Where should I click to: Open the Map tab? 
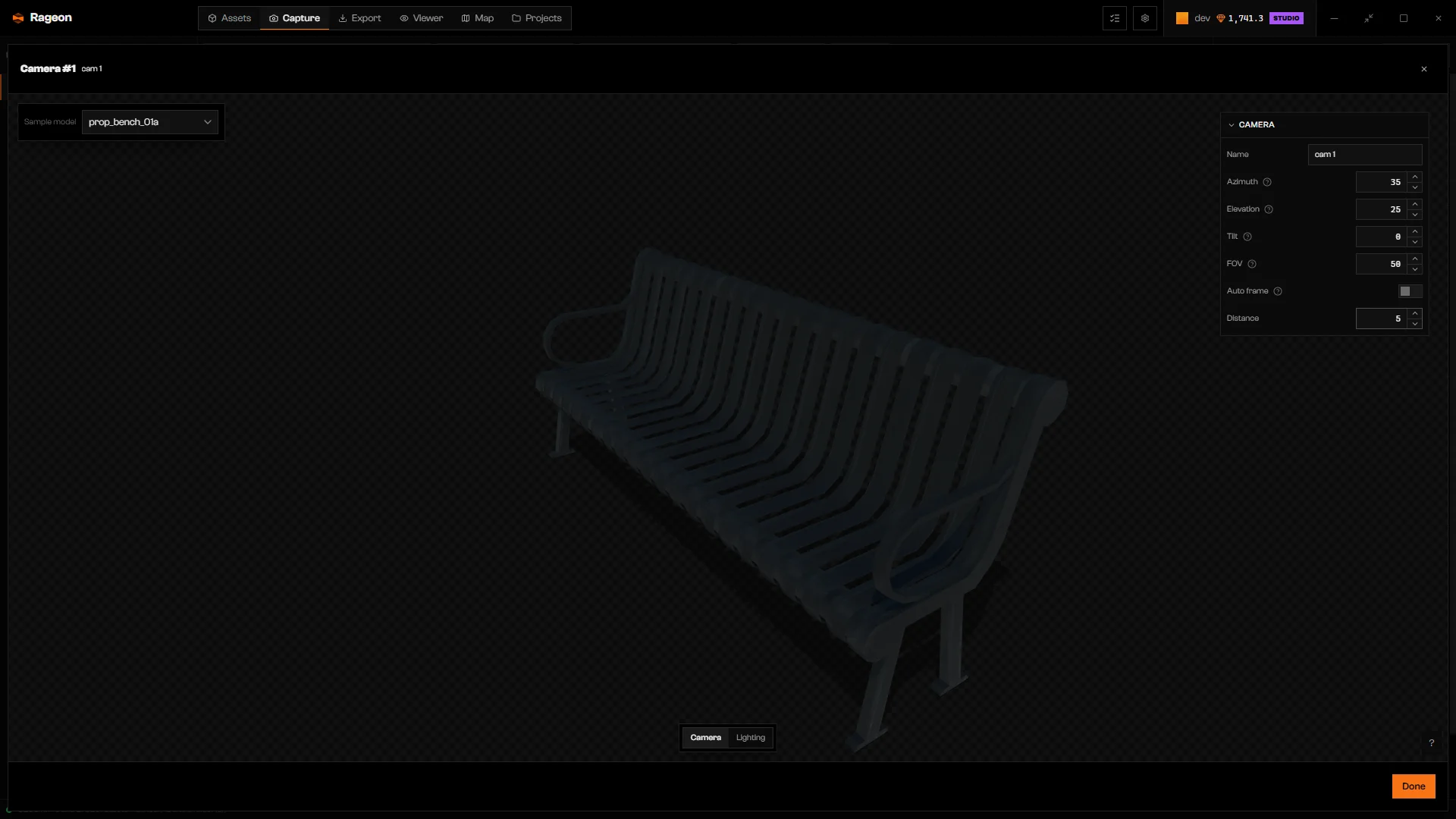477,18
